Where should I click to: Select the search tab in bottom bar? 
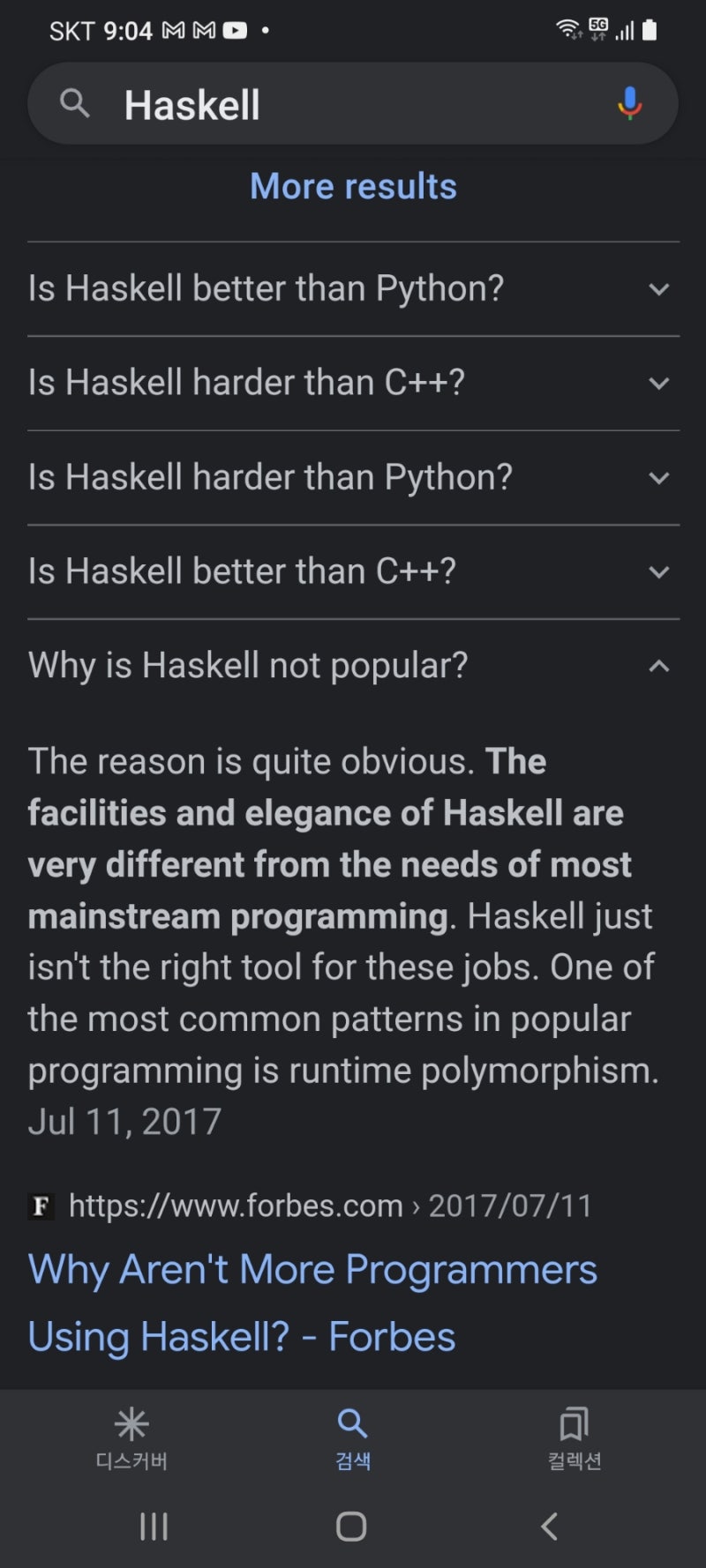tap(352, 1437)
